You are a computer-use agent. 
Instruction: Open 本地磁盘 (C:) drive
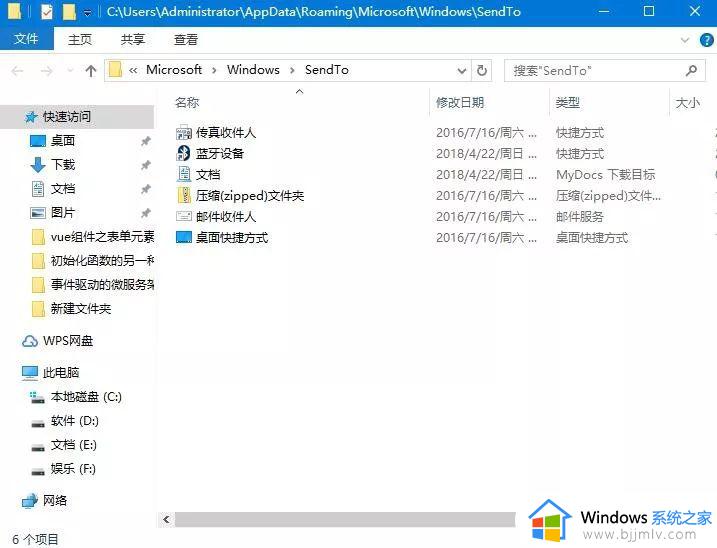[86, 397]
